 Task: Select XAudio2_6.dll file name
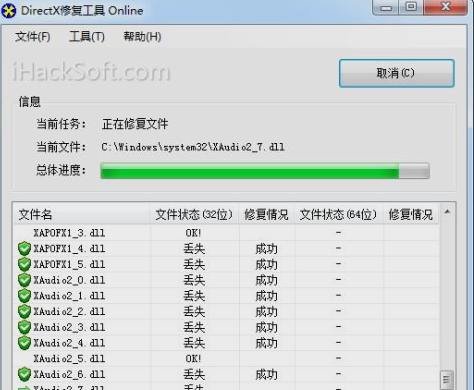pos(69,374)
